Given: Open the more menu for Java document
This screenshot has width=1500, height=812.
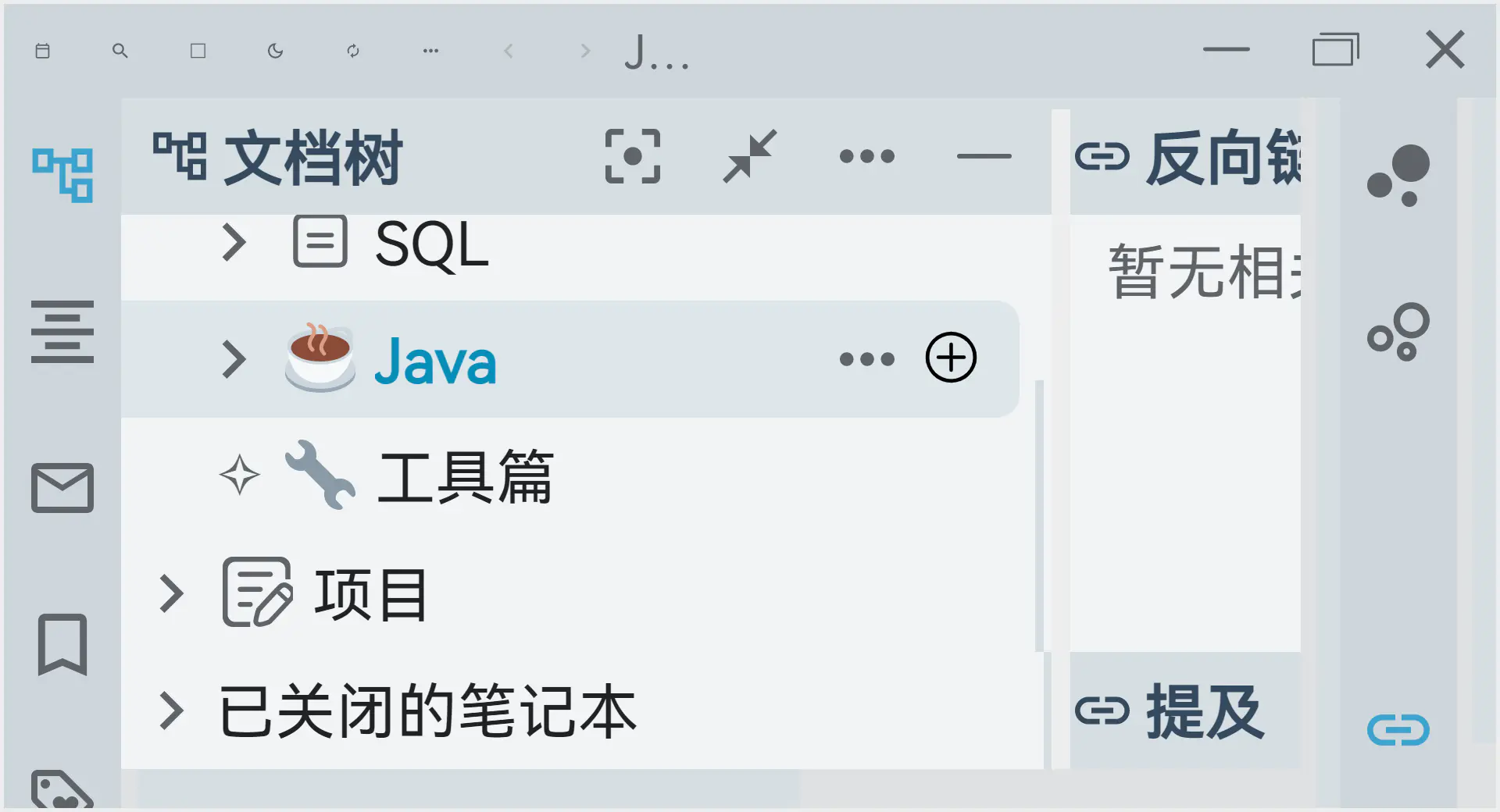Looking at the screenshot, I should click(867, 359).
